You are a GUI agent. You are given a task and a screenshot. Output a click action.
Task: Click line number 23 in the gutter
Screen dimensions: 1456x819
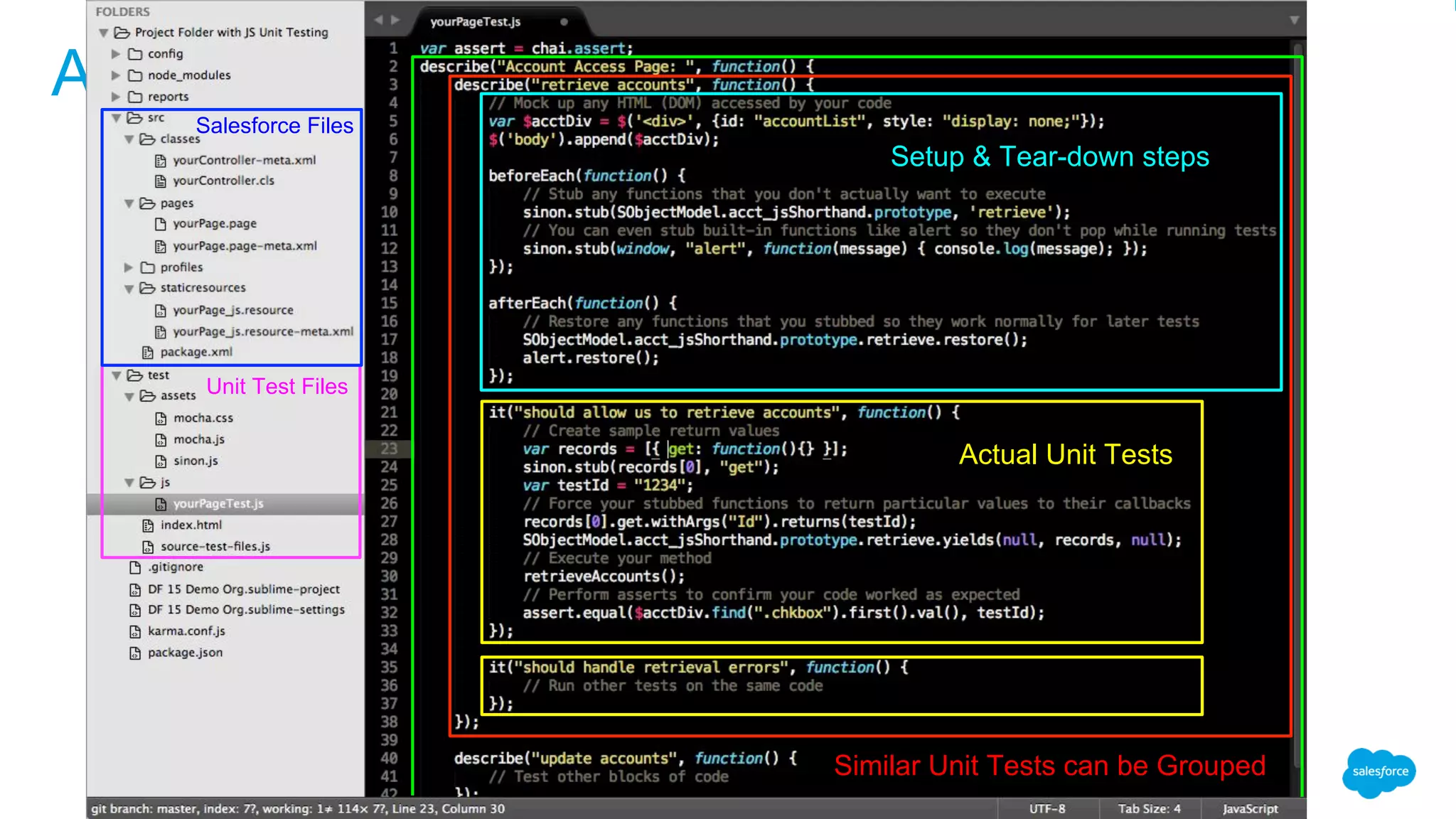389,449
